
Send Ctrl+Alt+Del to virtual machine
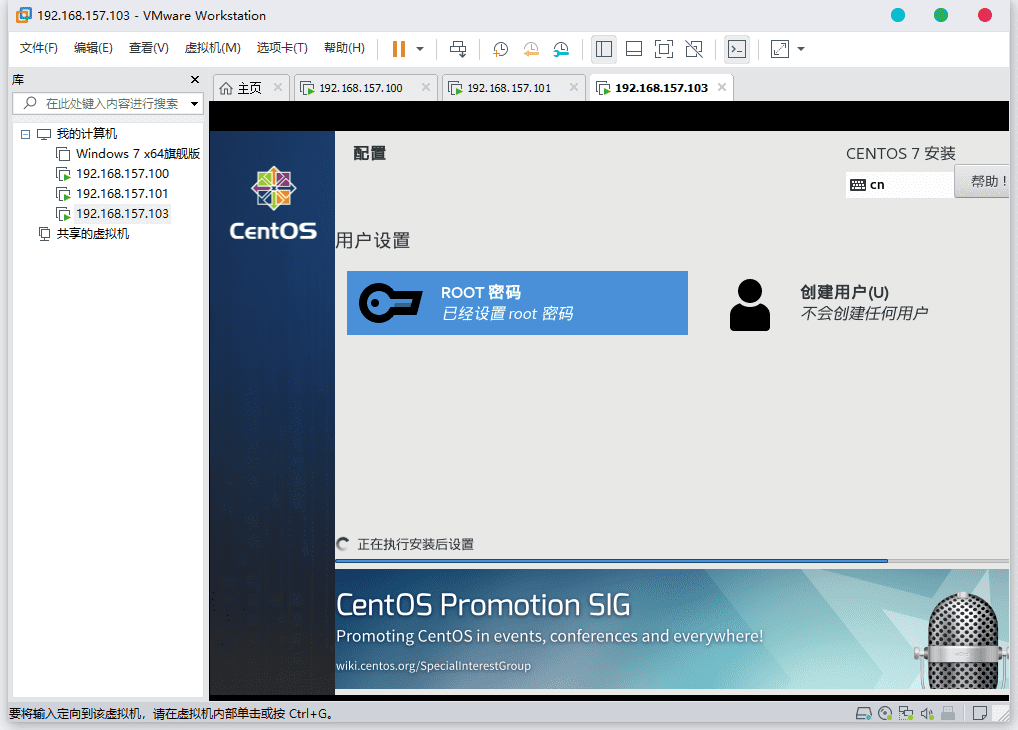(x=458, y=49)
